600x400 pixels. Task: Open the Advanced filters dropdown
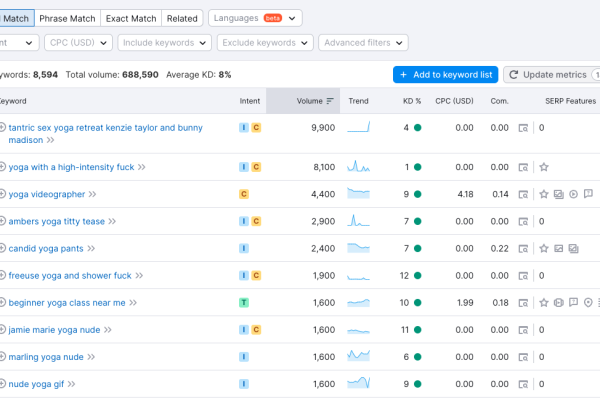363,42
